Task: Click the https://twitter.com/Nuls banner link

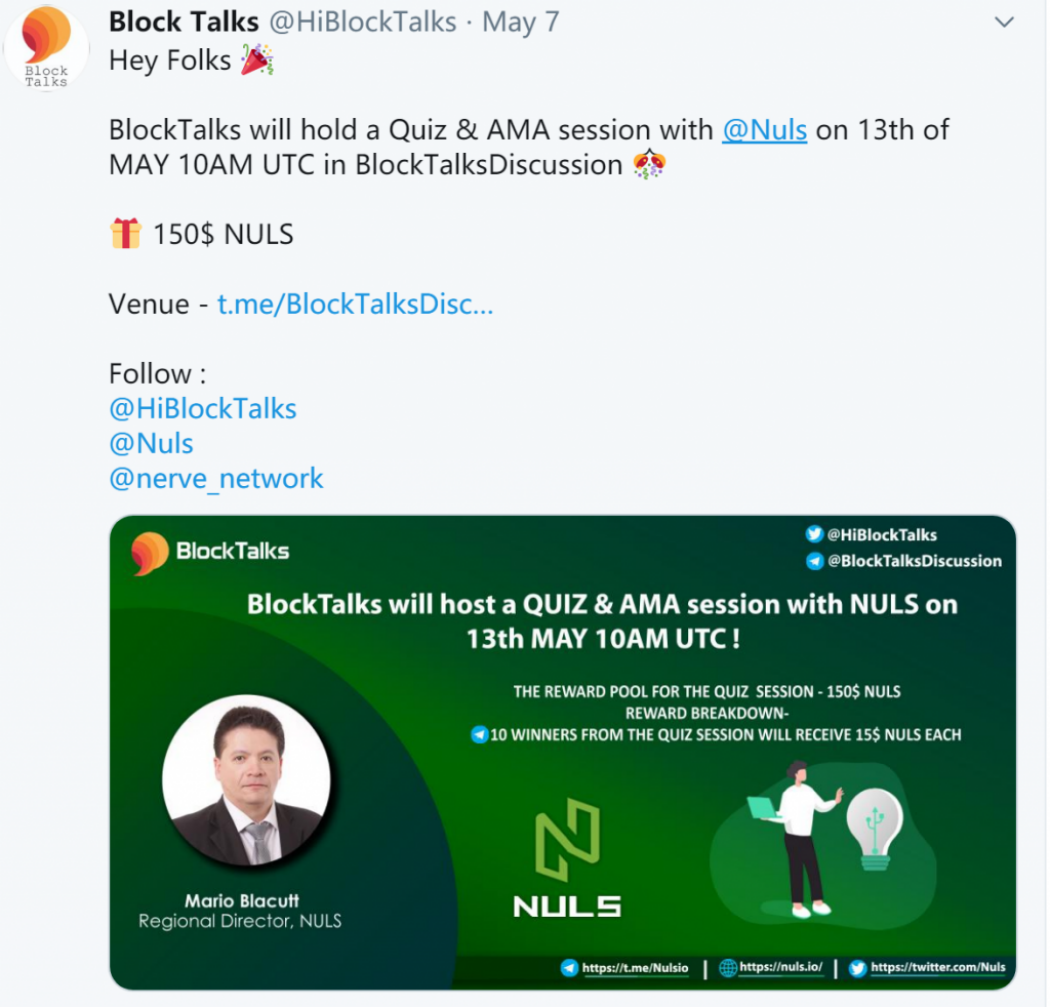Action: tap(938, 967)
